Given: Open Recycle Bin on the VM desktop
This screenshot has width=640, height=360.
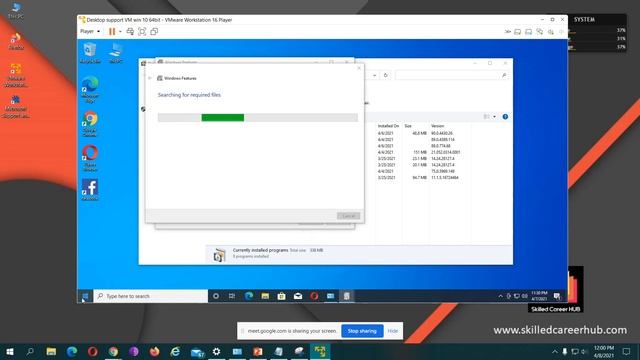Looking at the screenshot, I should click(x=90, y=53).
